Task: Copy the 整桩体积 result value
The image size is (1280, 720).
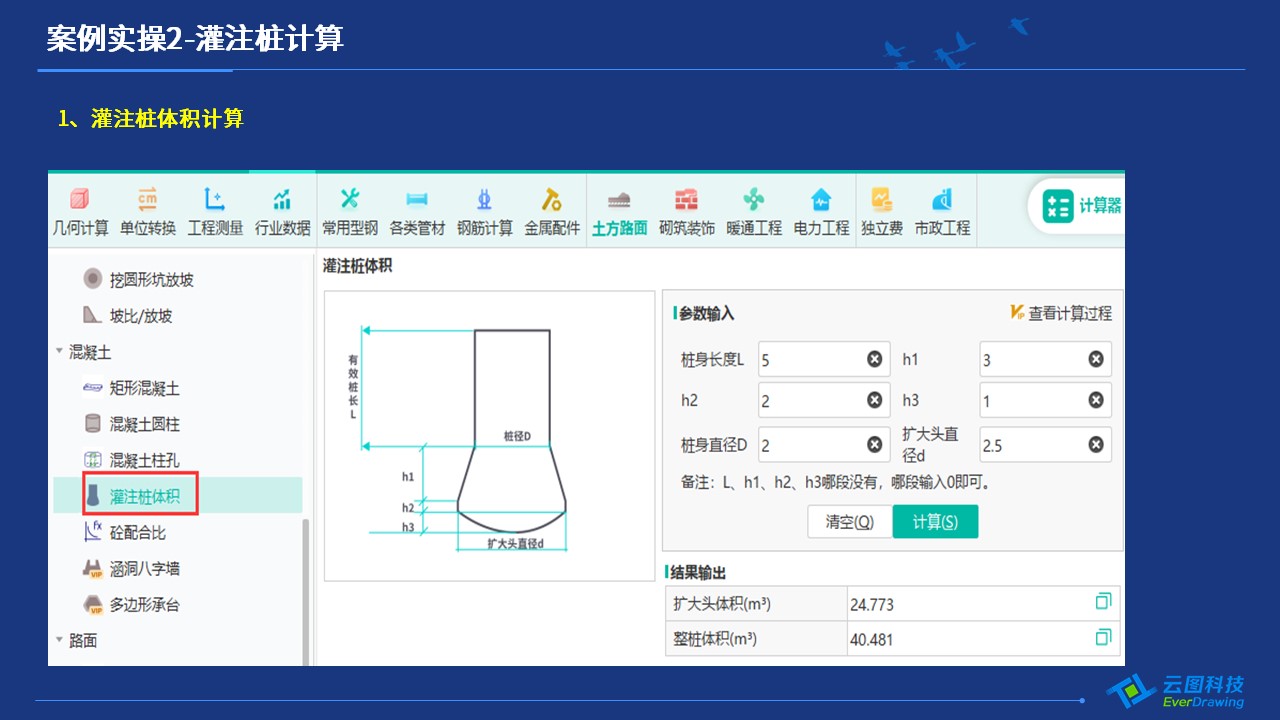Action: point(1102,637)
